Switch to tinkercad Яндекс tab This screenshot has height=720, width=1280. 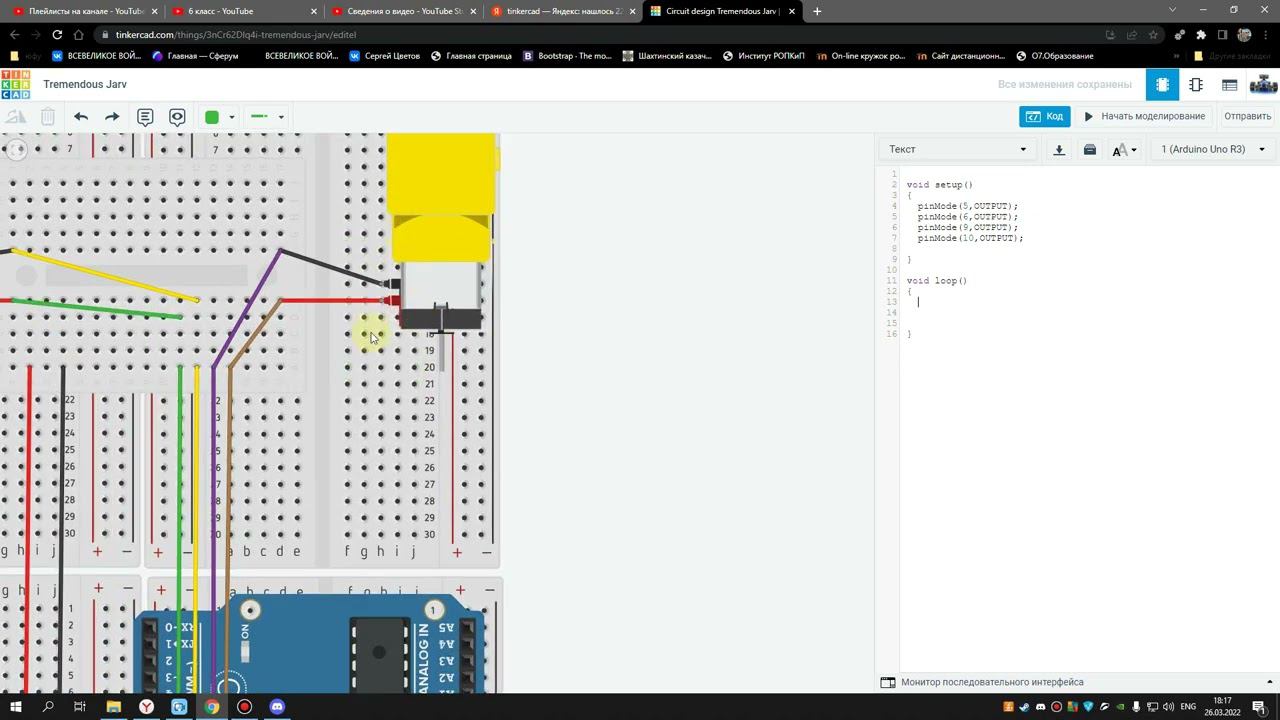point(563,11)
